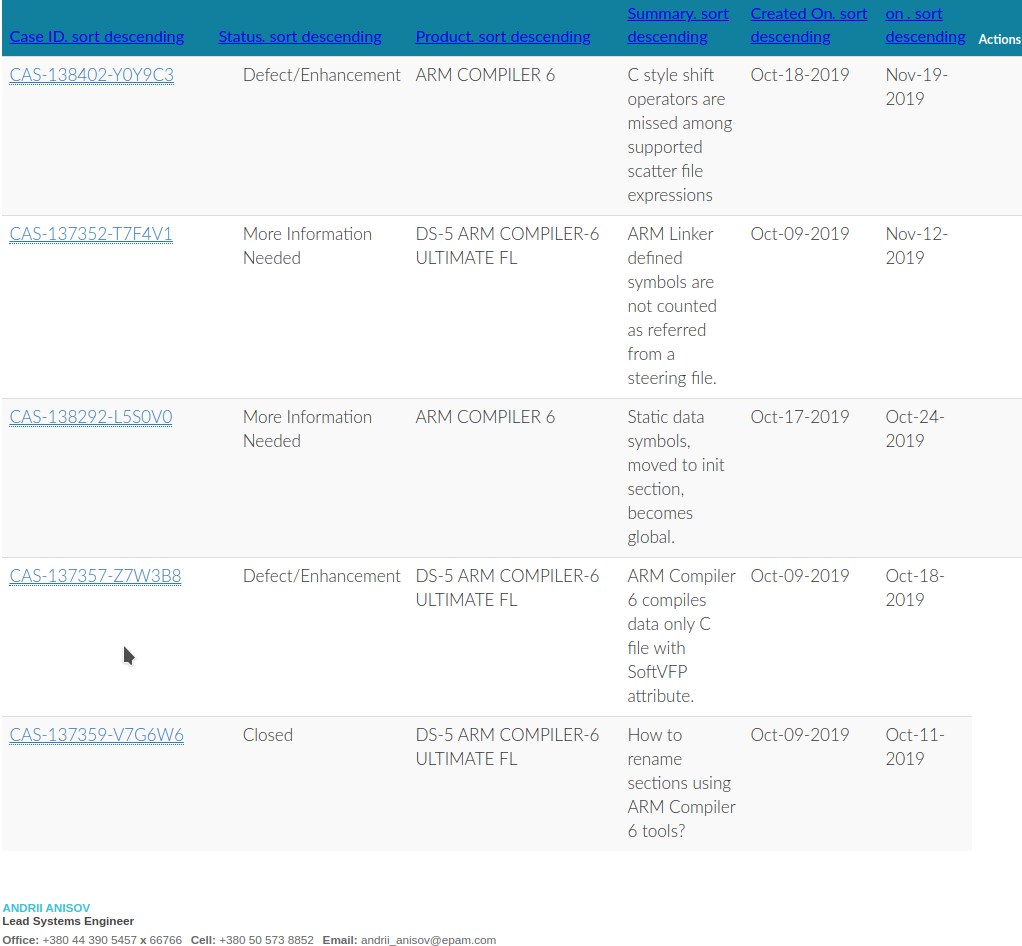
Task: Open case CAS-138402-Y0Y9C3
Action: (x=91, y=76)
